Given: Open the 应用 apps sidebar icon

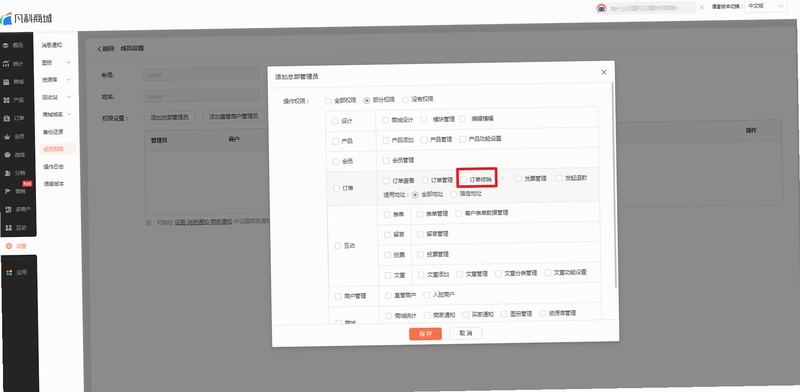Looking at the screenshot, I should coord(9,273).
